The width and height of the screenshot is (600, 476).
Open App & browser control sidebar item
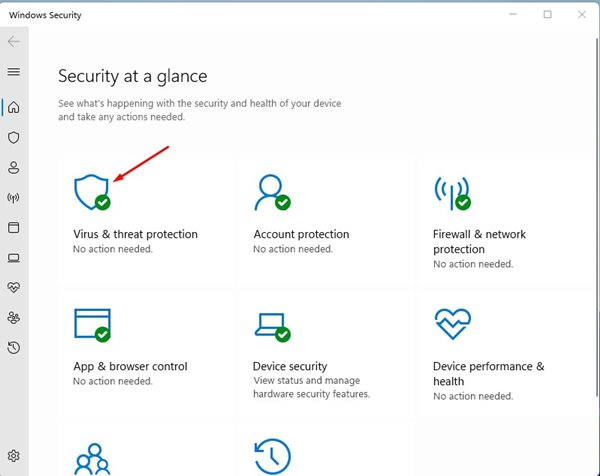[14, 227]
